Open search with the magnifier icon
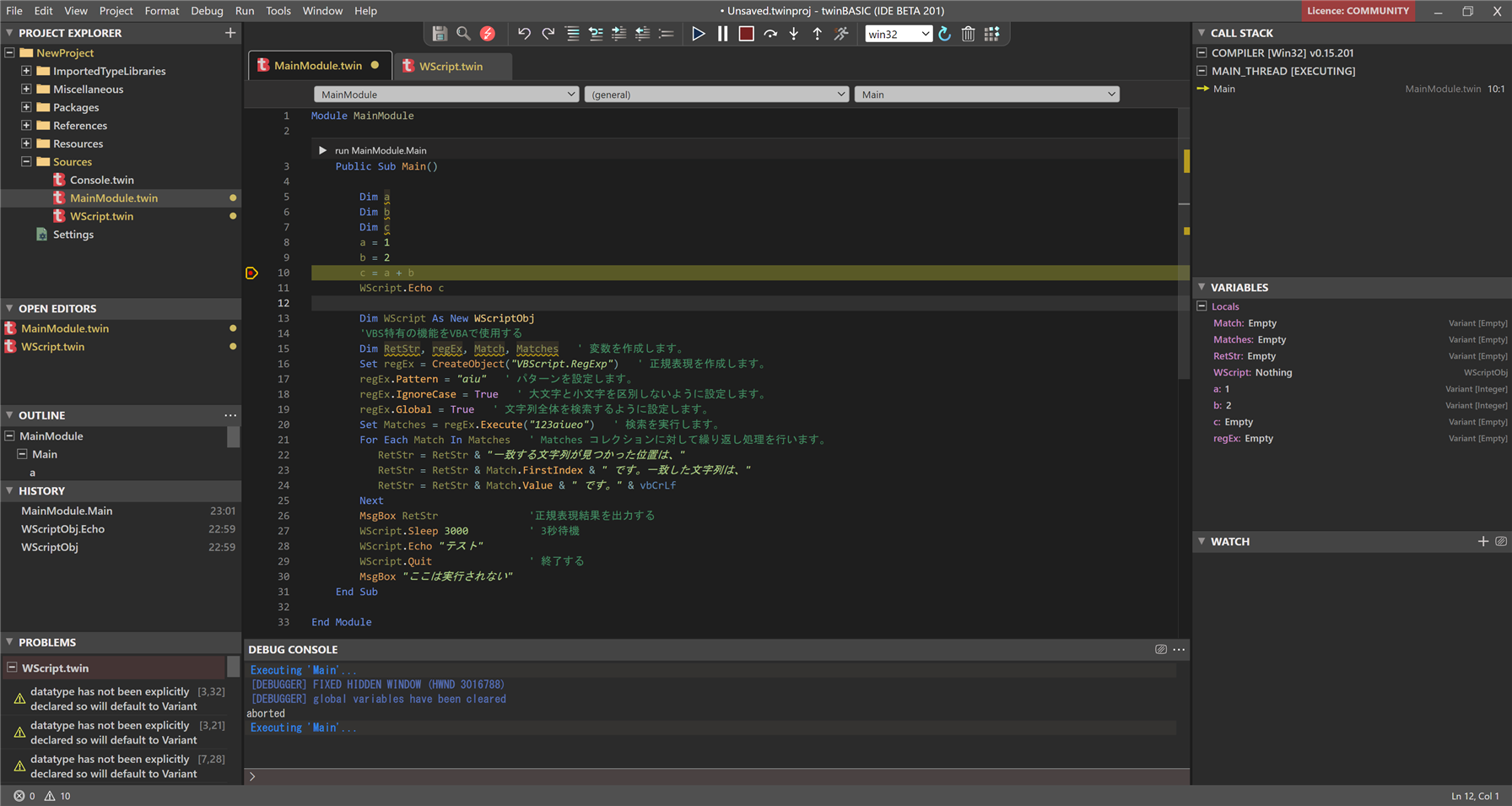 463,34
